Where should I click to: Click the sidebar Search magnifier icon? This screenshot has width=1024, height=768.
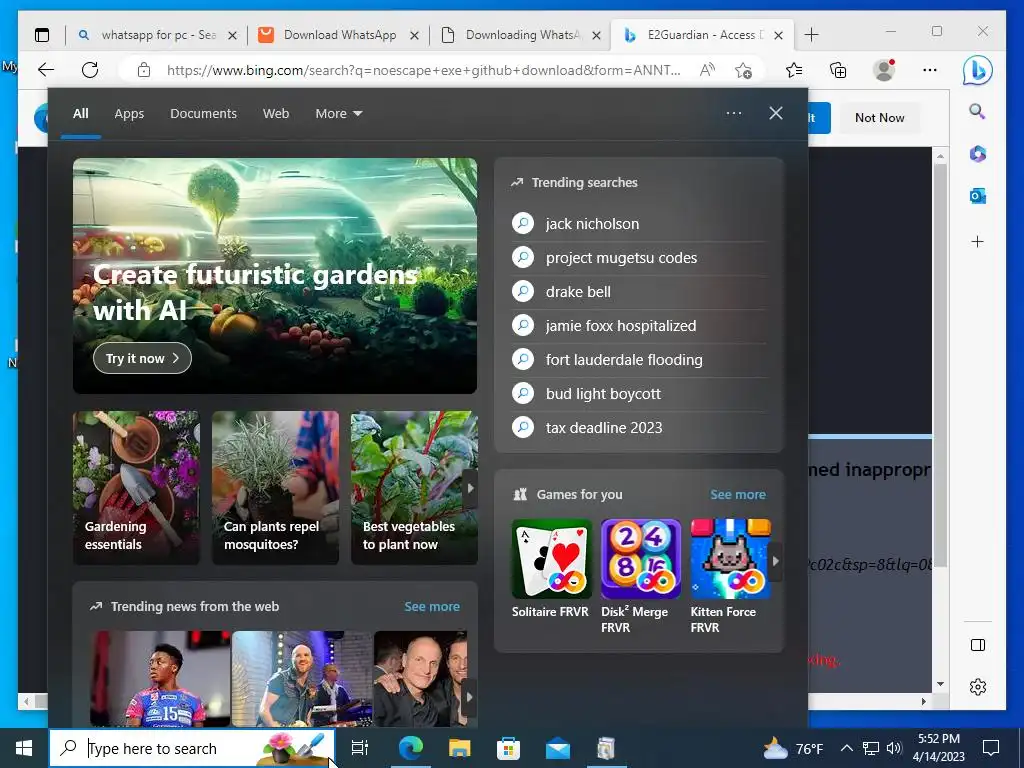pyautogui.click(x=978, y=111)
